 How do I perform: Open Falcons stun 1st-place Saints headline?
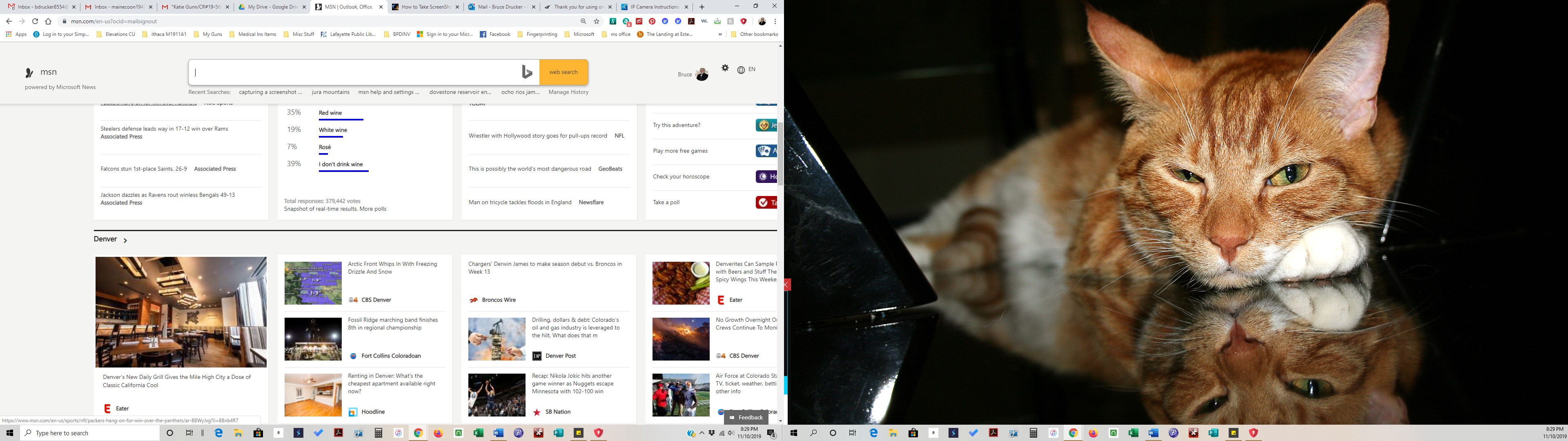point(144,169)
